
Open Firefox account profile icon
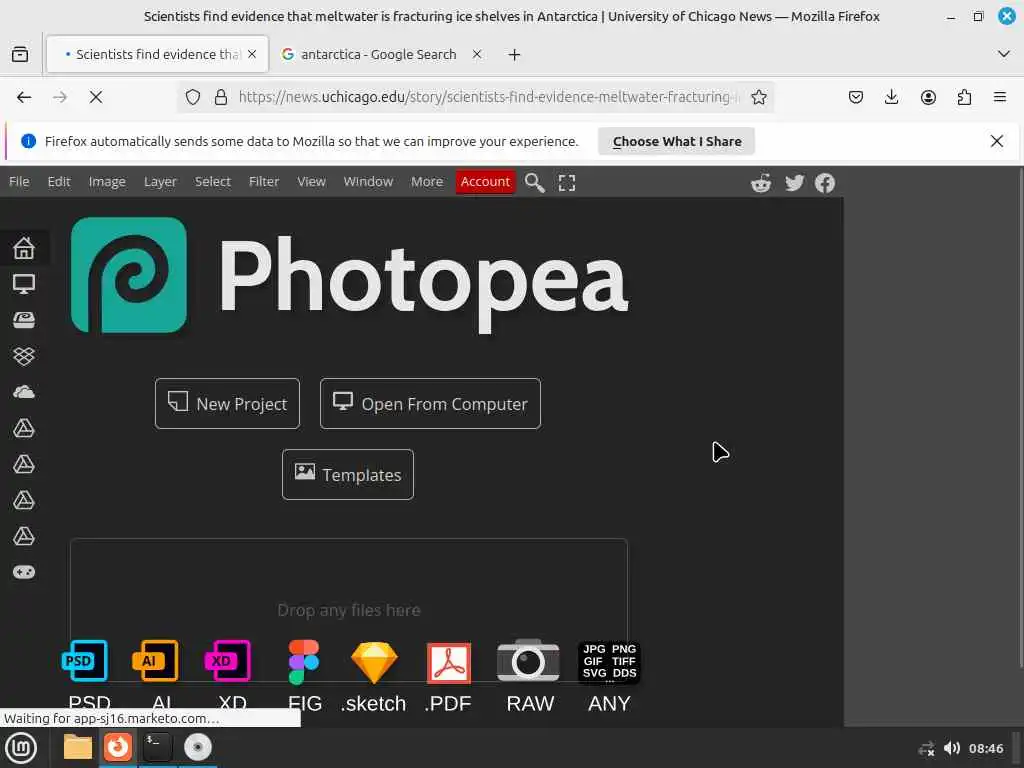coord(928,97)
